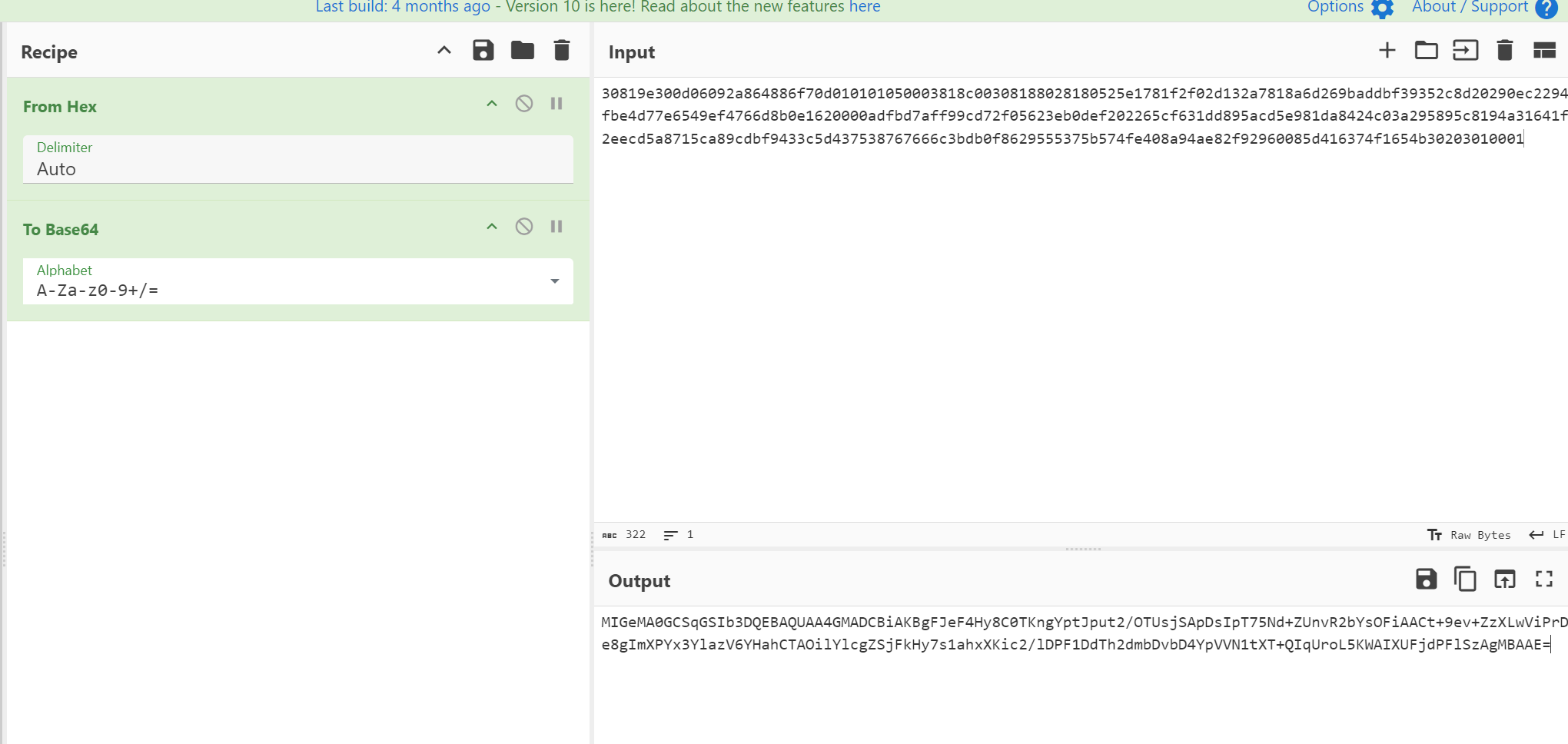This screenshot has width=1568, height=744.
Task: Replace the input with the output
Action: point(1504,580)
